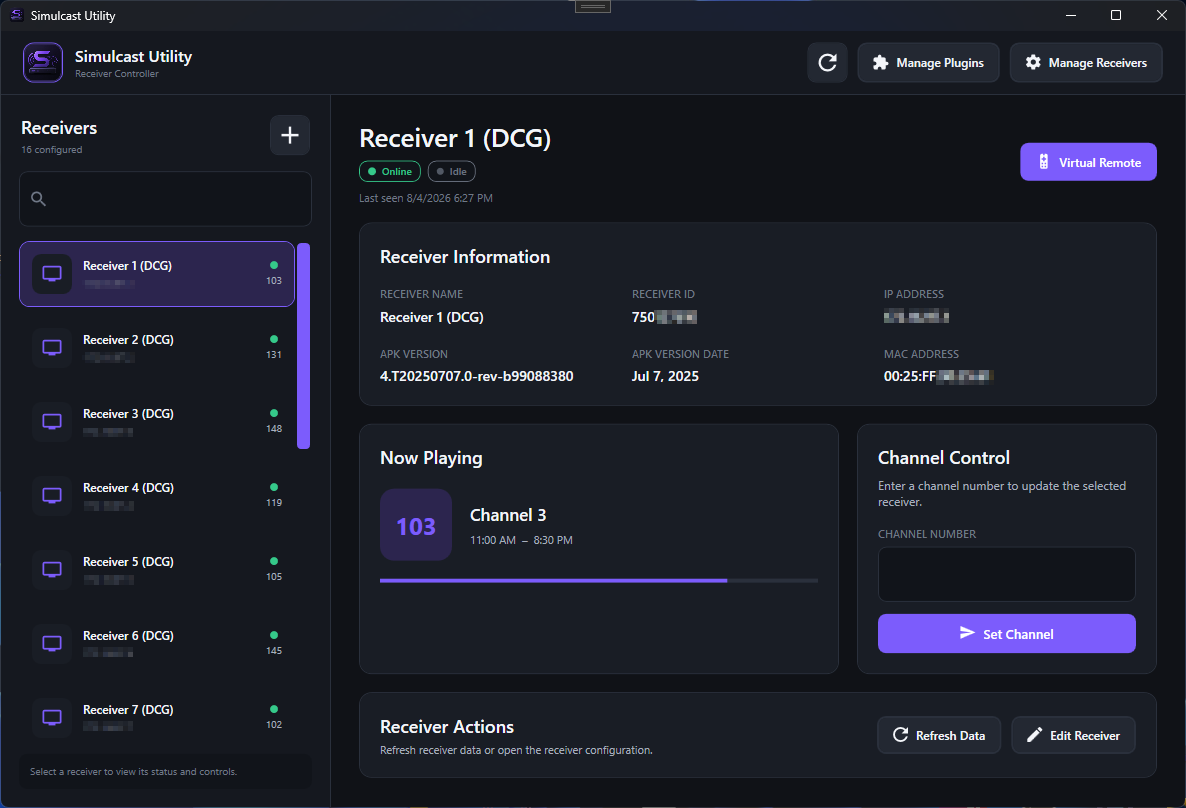Click the 16 configured label
Image resolution: width=1186 pixels, height=808 pixels.
51,150
